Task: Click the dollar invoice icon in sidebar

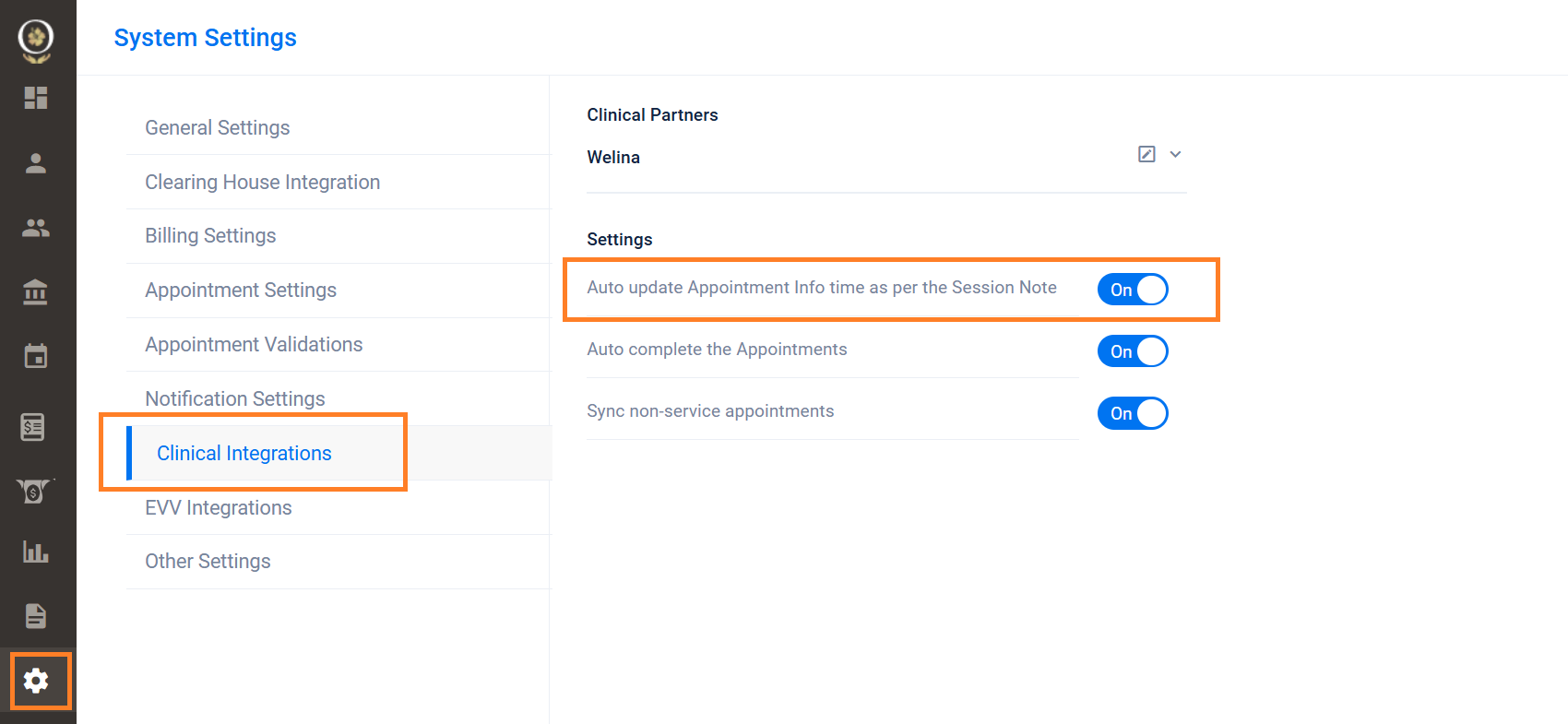Action: click(33, 426)
